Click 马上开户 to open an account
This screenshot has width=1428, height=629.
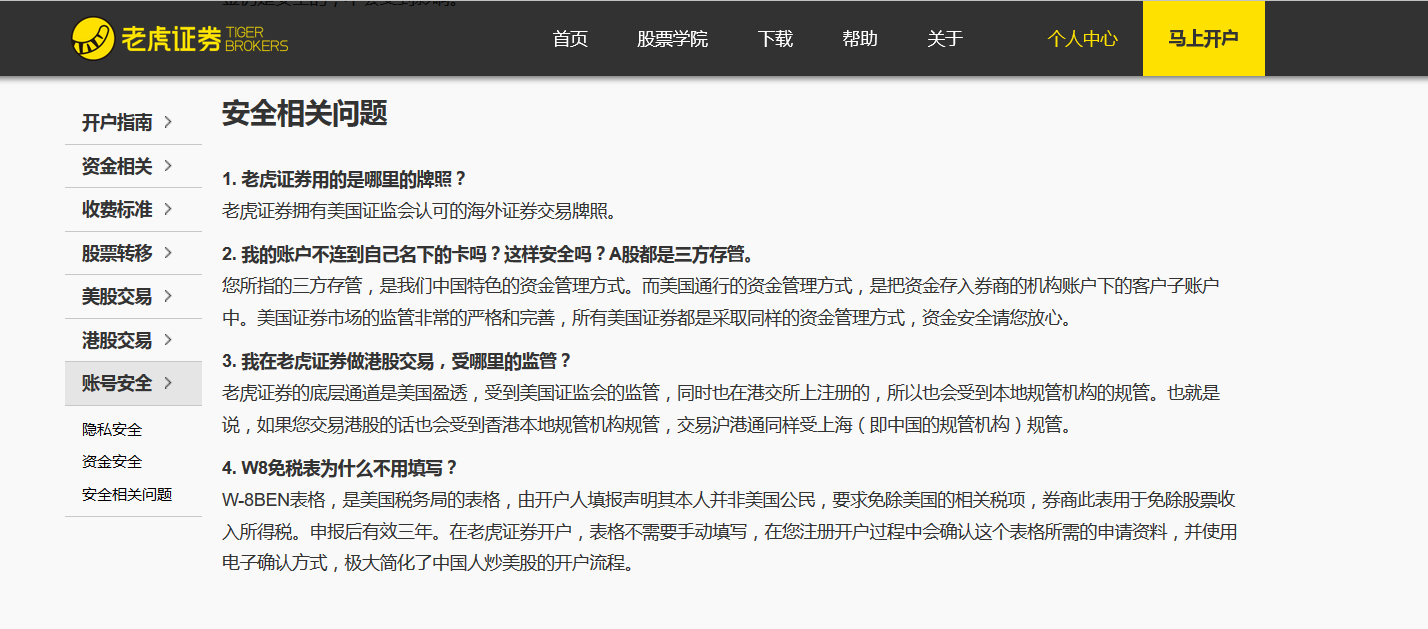click(x=1203, y=38)
